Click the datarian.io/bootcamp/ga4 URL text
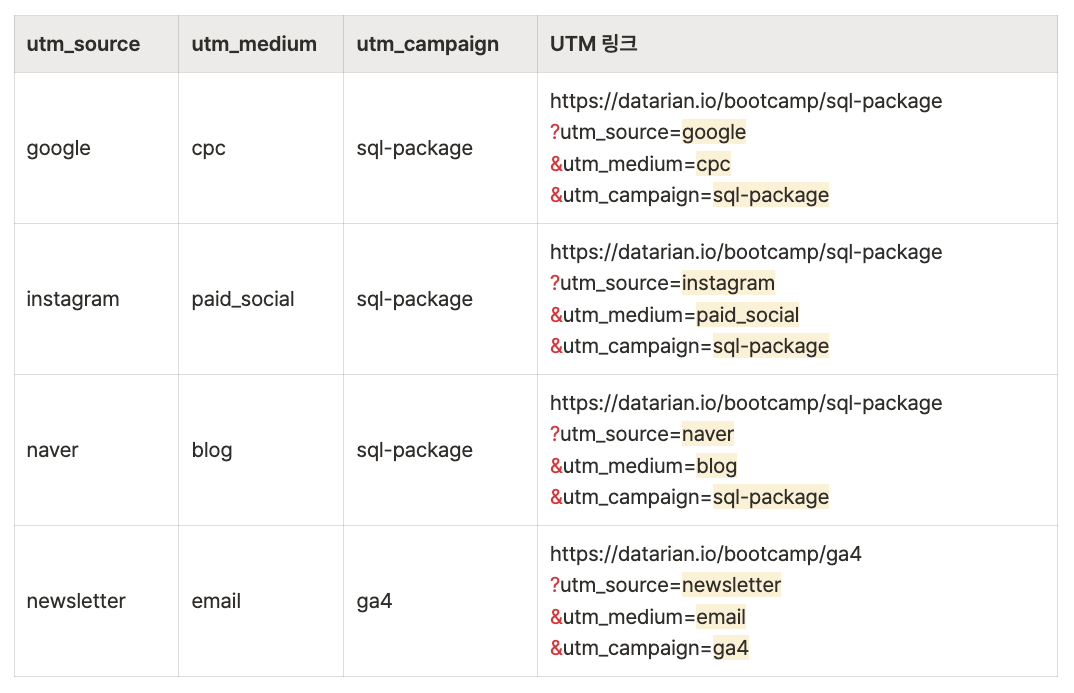The width and height of the screenshot is (1074, 693). click(705, 554)
